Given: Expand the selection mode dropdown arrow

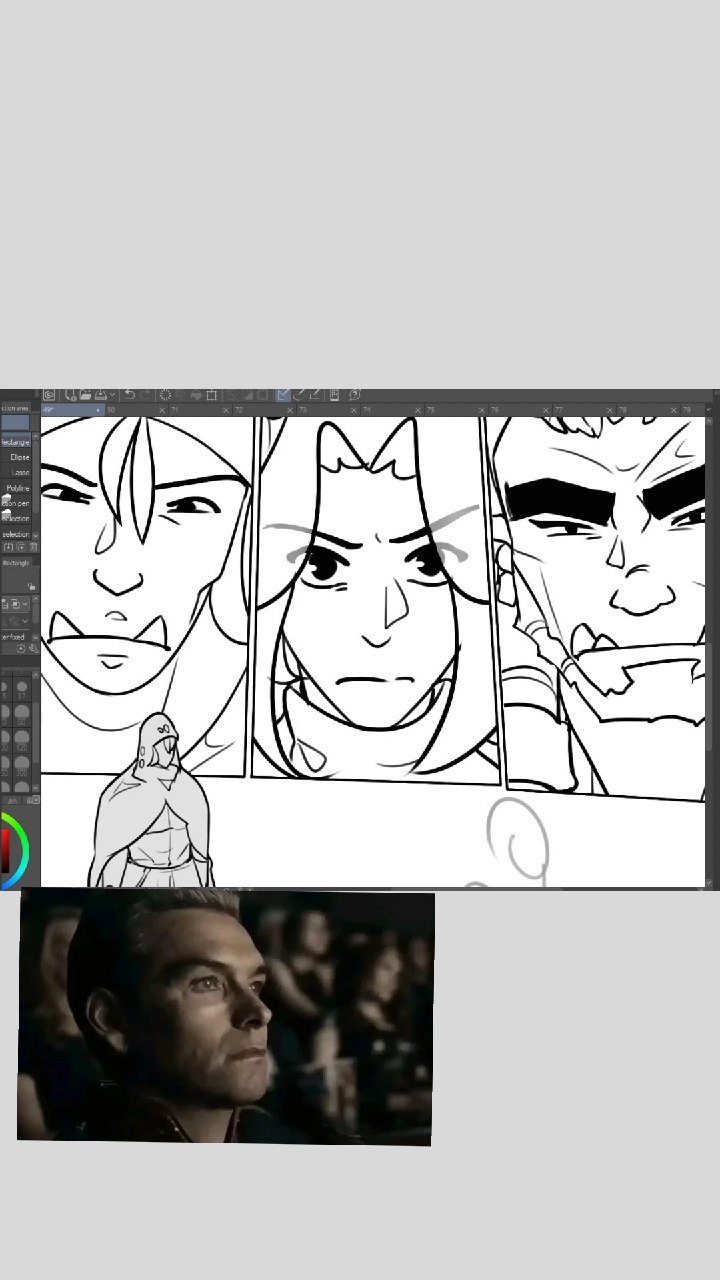Looking at the screenshot, I should click(x=25, y=604).
